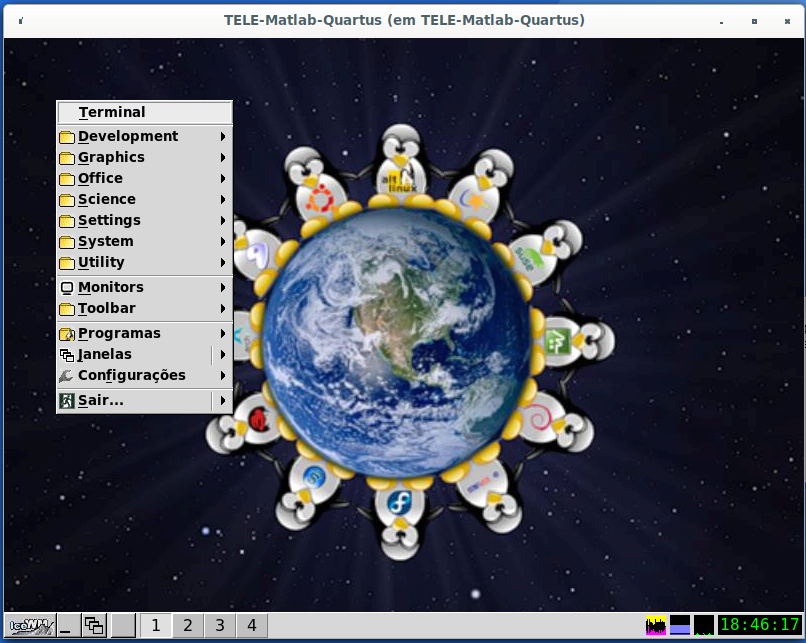The width and height of the screenshot is (806, 643).
Task: Expand arrow next to Utility
Action: [223, 263]
